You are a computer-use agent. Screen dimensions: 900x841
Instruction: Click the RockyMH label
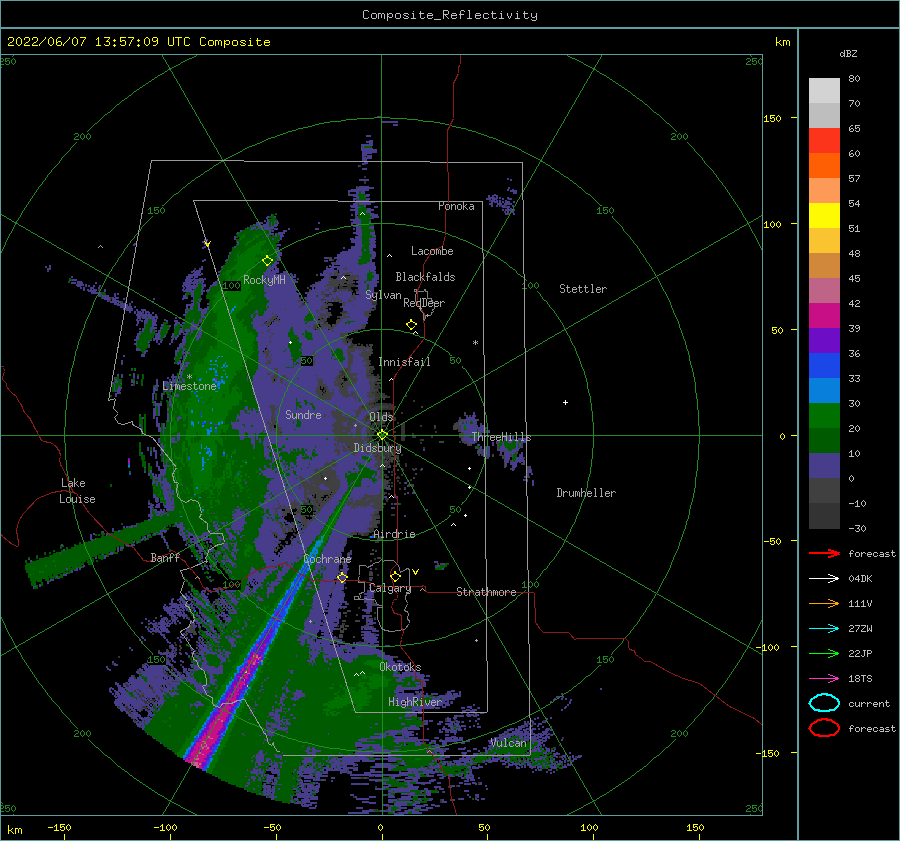tap(264, 280)
